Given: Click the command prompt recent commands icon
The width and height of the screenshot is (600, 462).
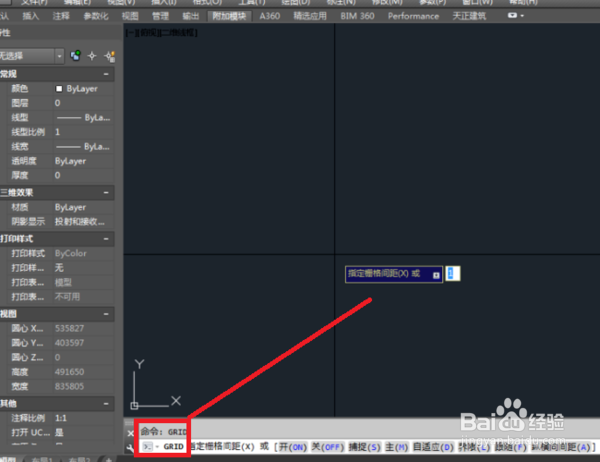Looking at the screenshot, I should pos(148,447).
